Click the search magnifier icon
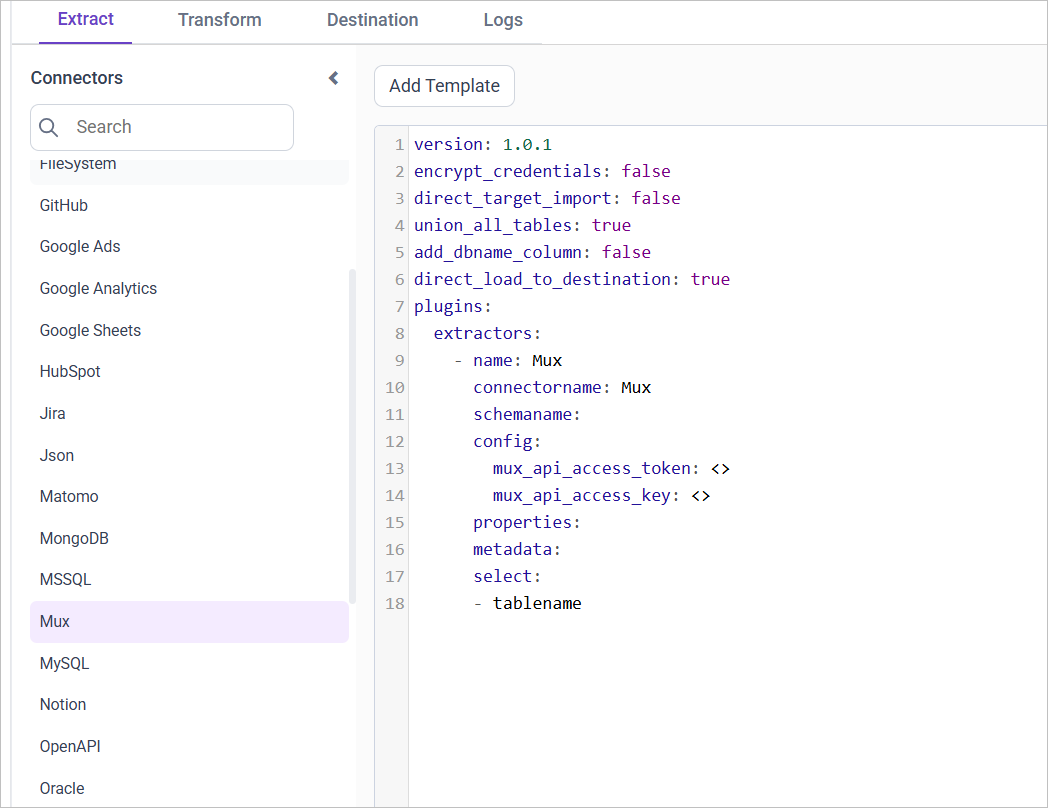The height and width of the screenshot is (808, 1048). coord(48,127)
